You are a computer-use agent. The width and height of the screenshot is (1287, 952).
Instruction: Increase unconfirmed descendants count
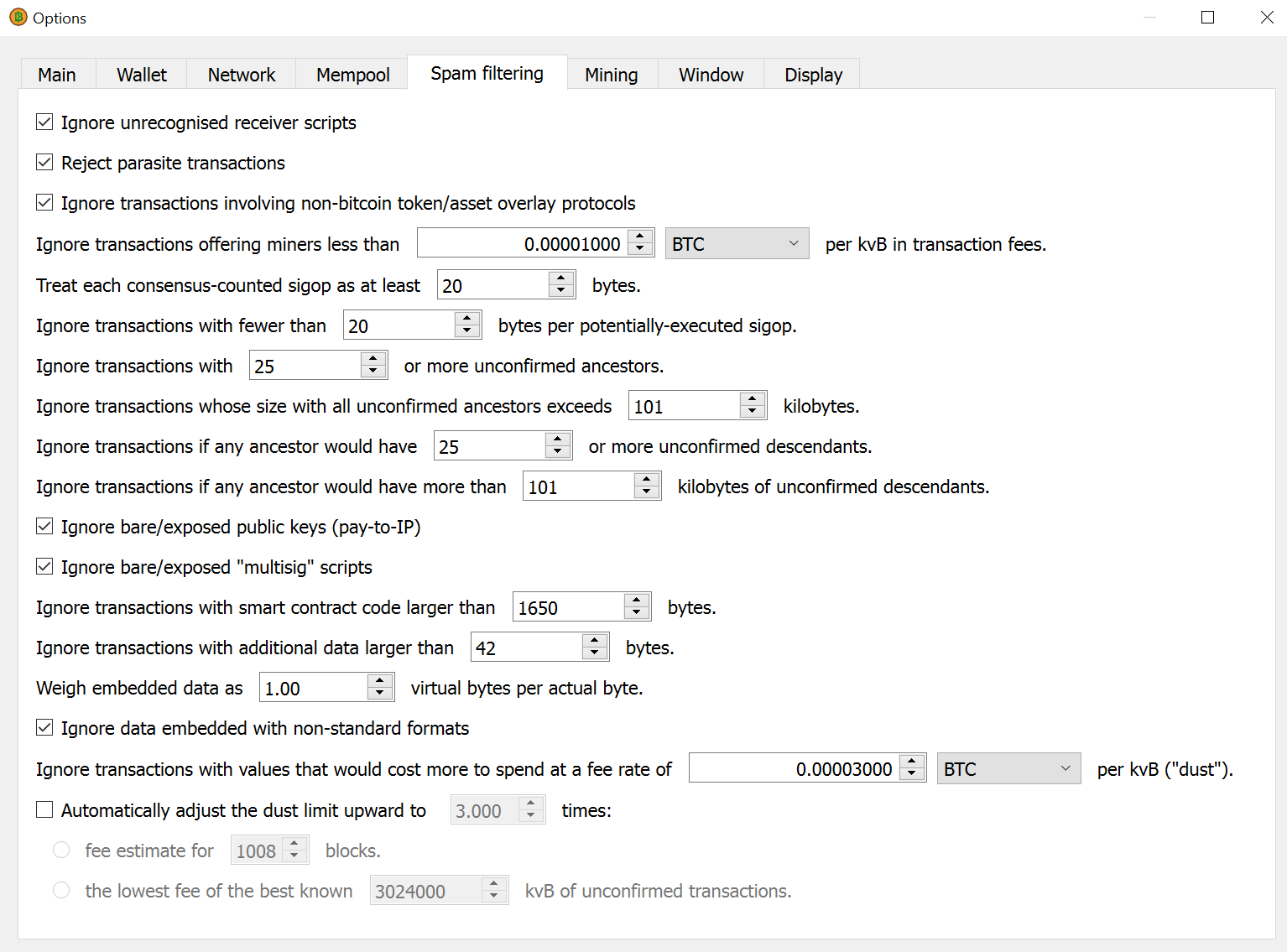(x=558, y=439)
